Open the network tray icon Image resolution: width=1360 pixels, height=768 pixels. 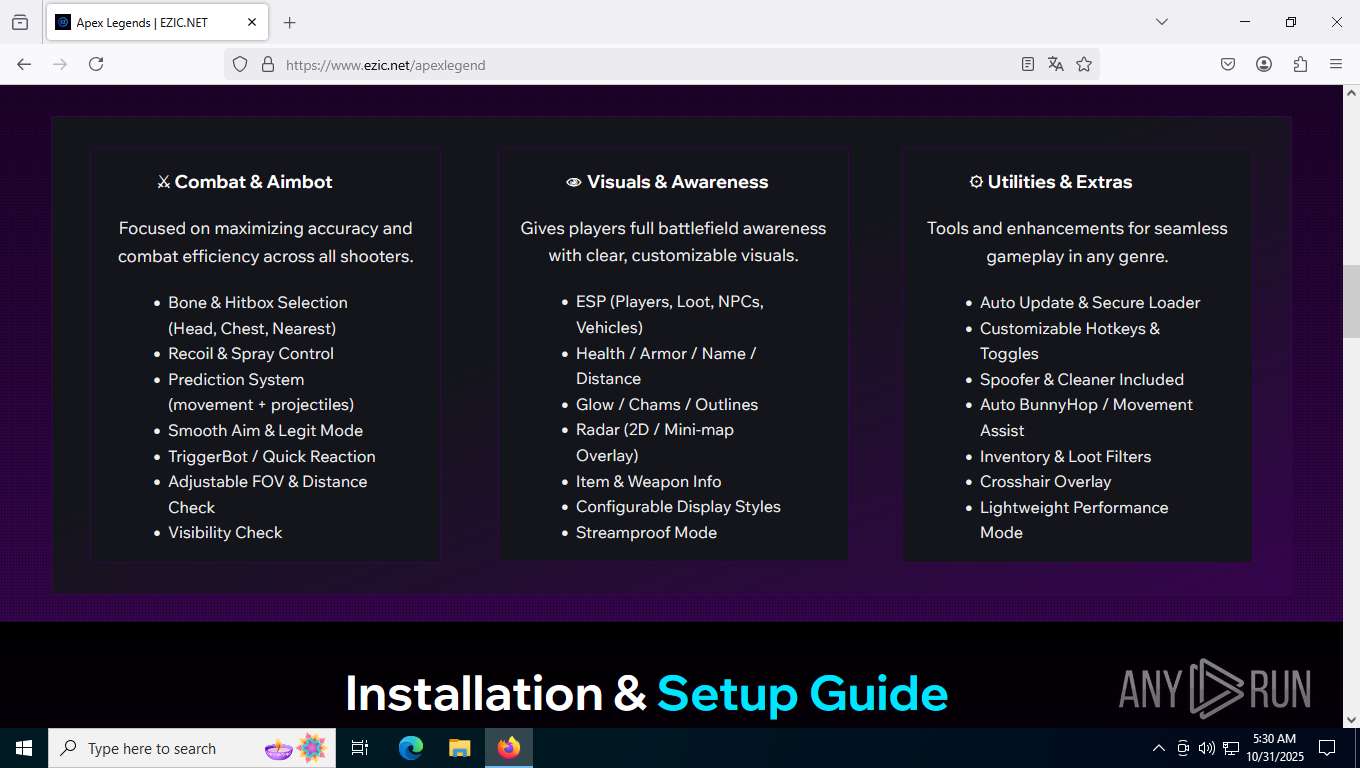coord(1231,748)
